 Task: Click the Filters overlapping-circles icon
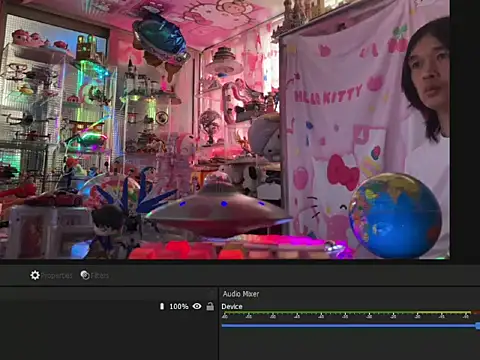pos(85,275)
